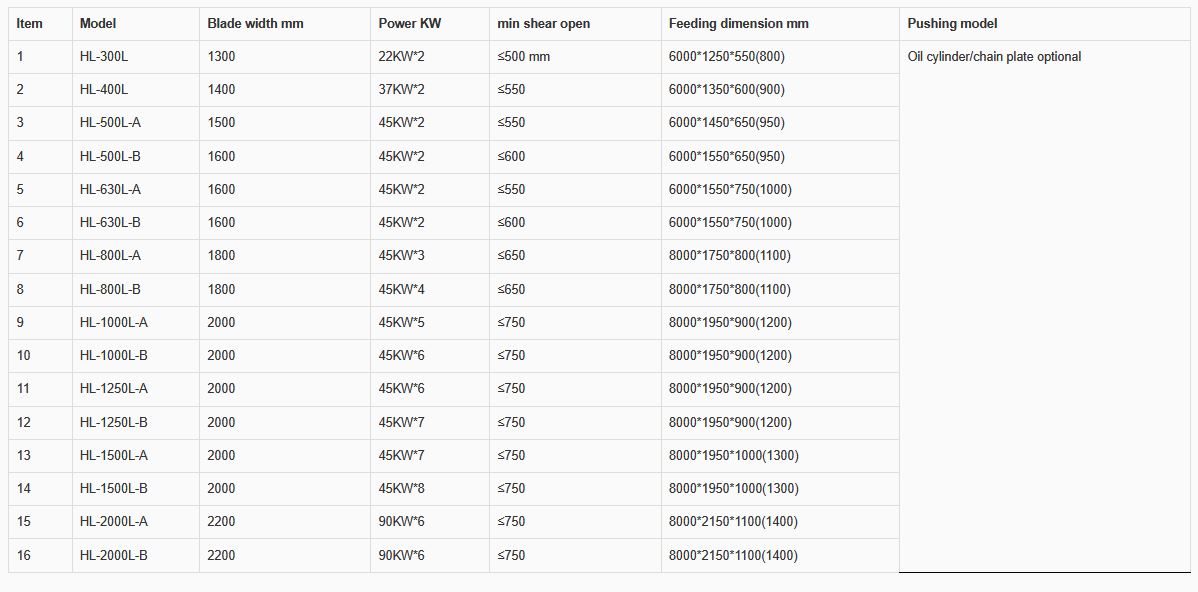The height and width of the screenshot is (592, 1198).
Task: Select the HL-300L model cell
Action: pyautogui.click(x=104, y=57)
